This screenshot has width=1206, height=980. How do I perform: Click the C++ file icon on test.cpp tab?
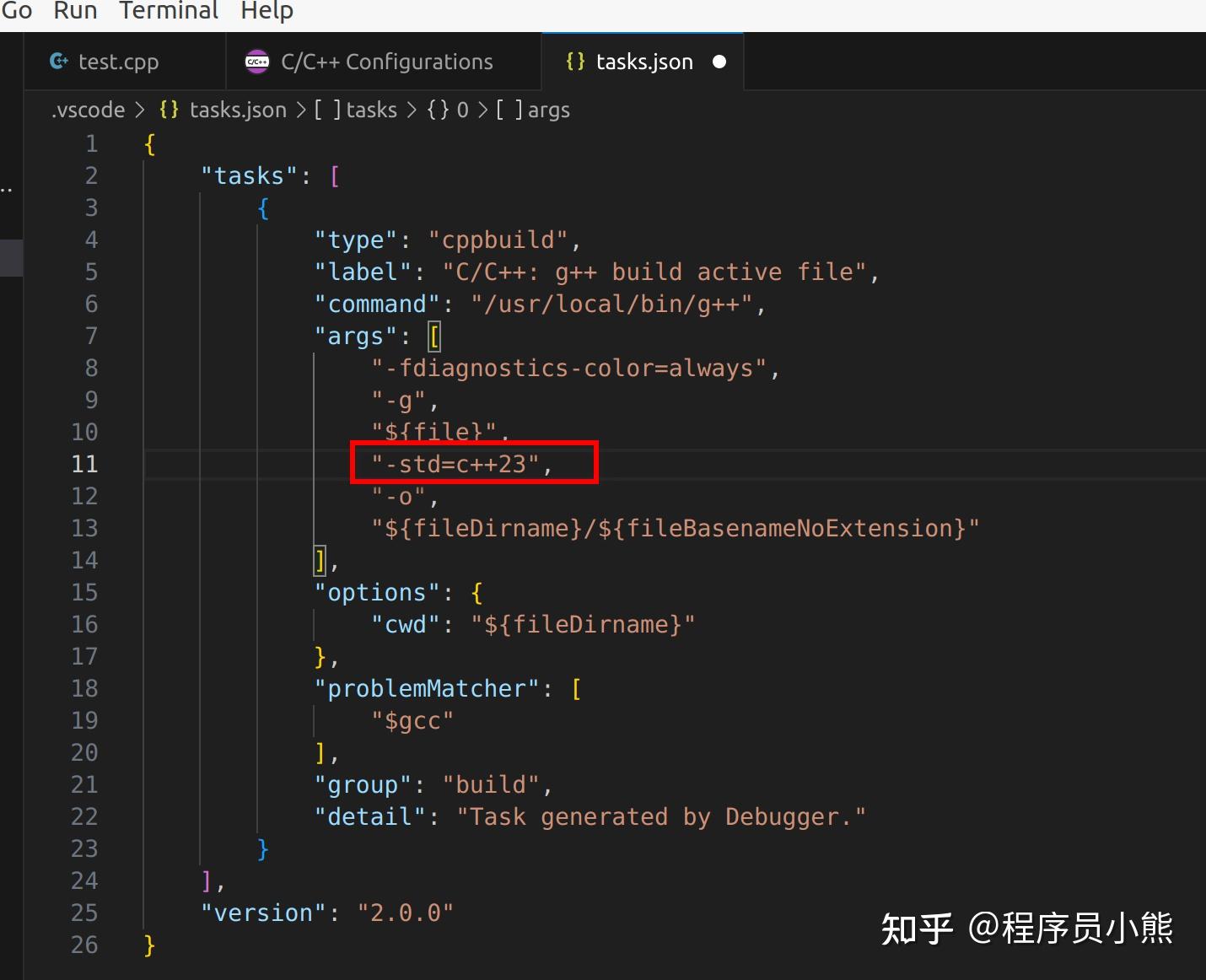point(59,61)
